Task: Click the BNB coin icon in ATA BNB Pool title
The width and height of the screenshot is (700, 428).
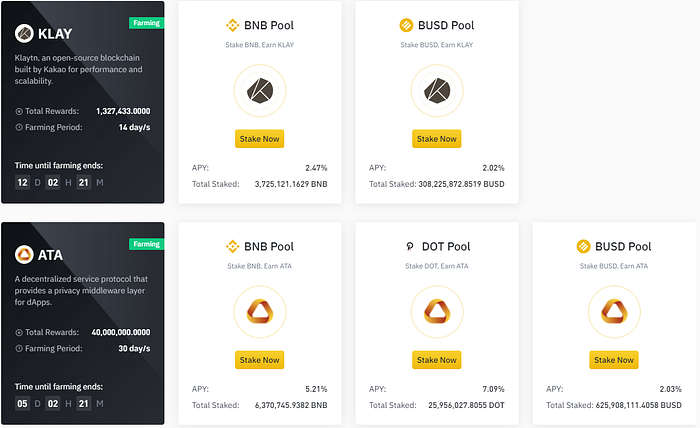Action: click(x=233, y=246)
